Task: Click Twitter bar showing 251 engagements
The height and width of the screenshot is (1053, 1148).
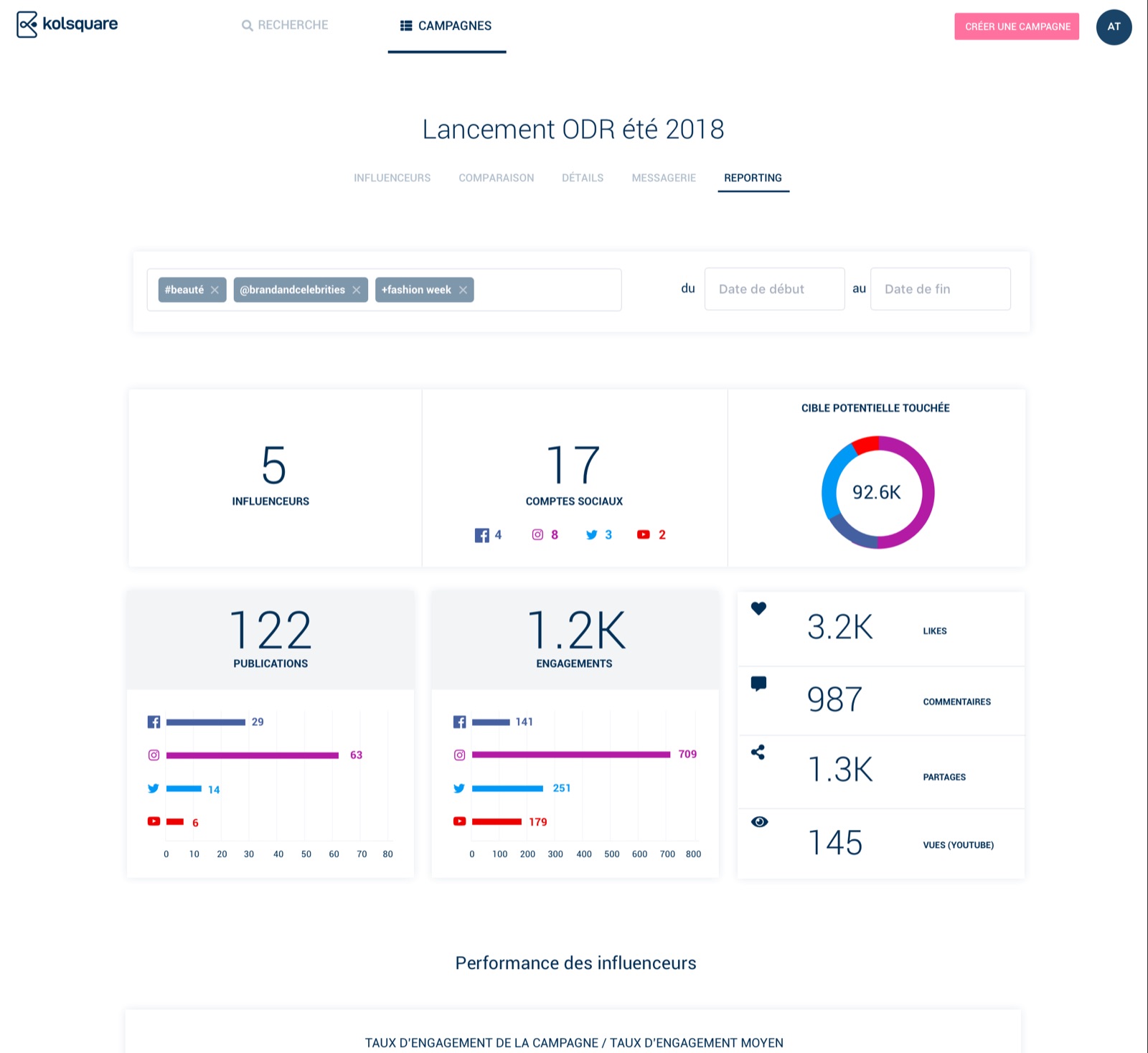Action: point(507,788)
